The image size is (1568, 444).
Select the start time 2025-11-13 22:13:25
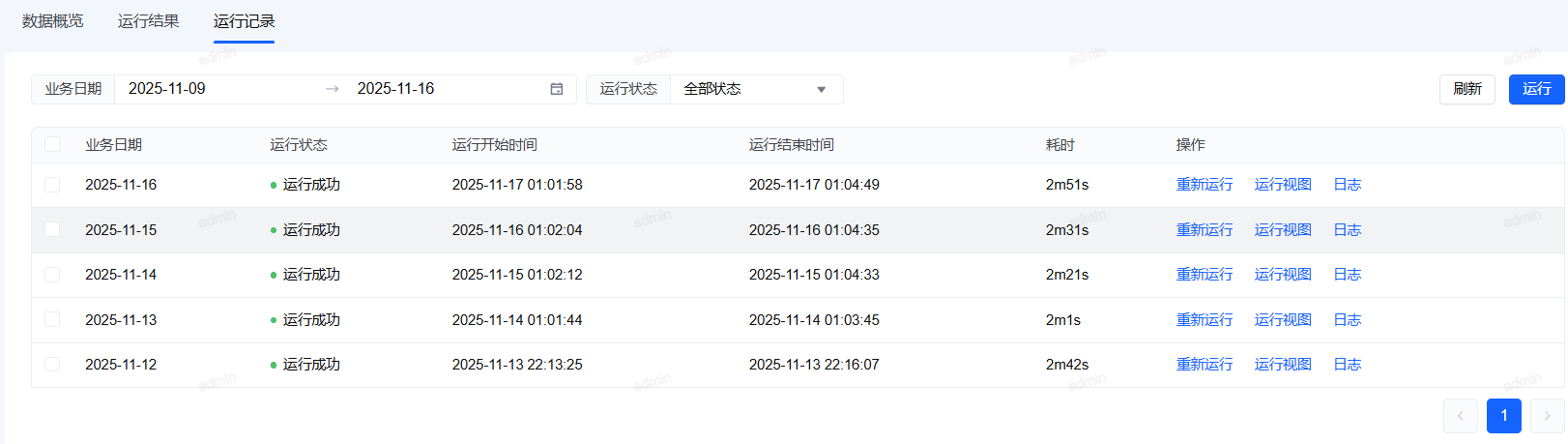pos(517,365)
